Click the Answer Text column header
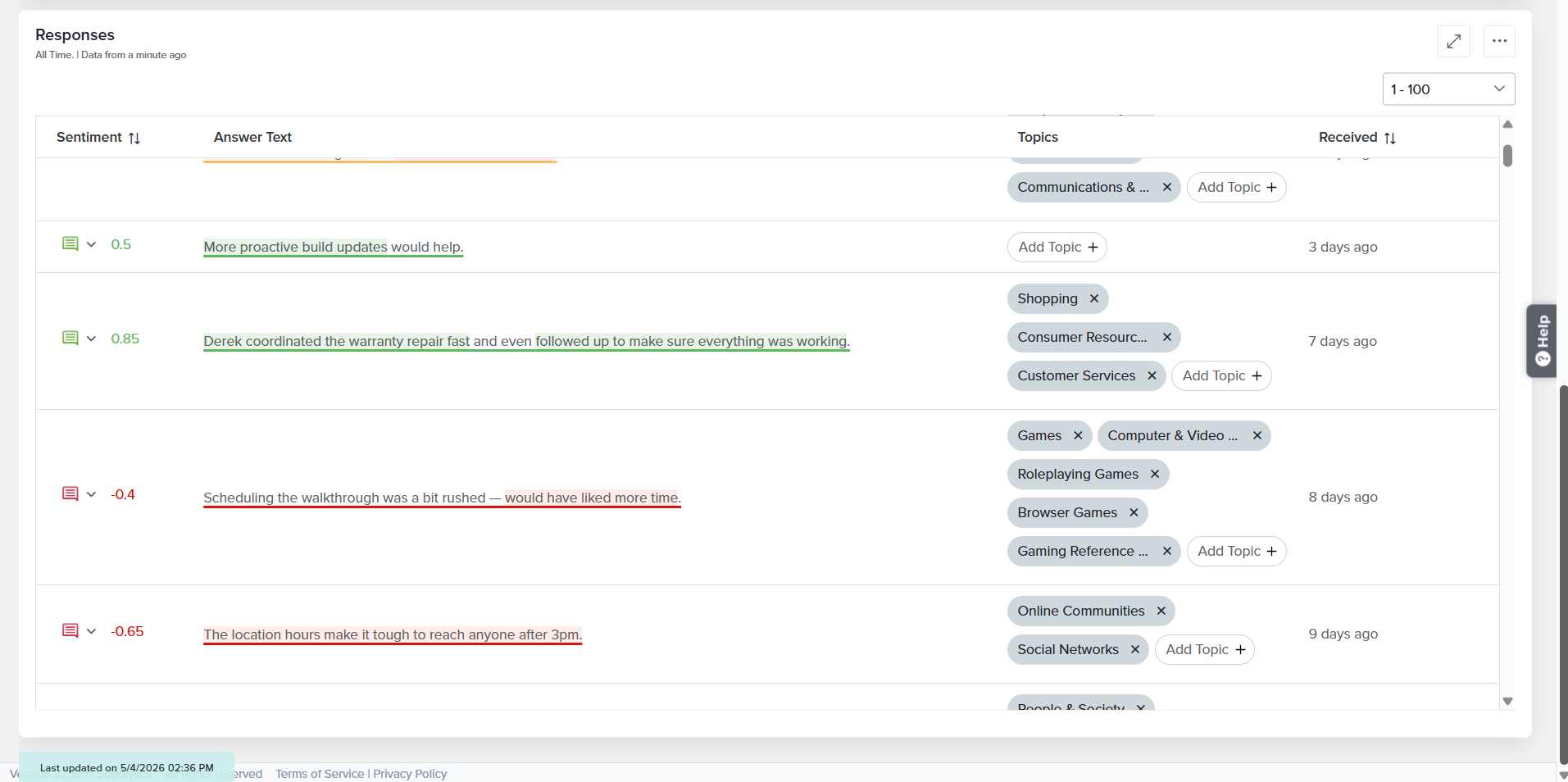1568x782 pixels. pos(252,137)
